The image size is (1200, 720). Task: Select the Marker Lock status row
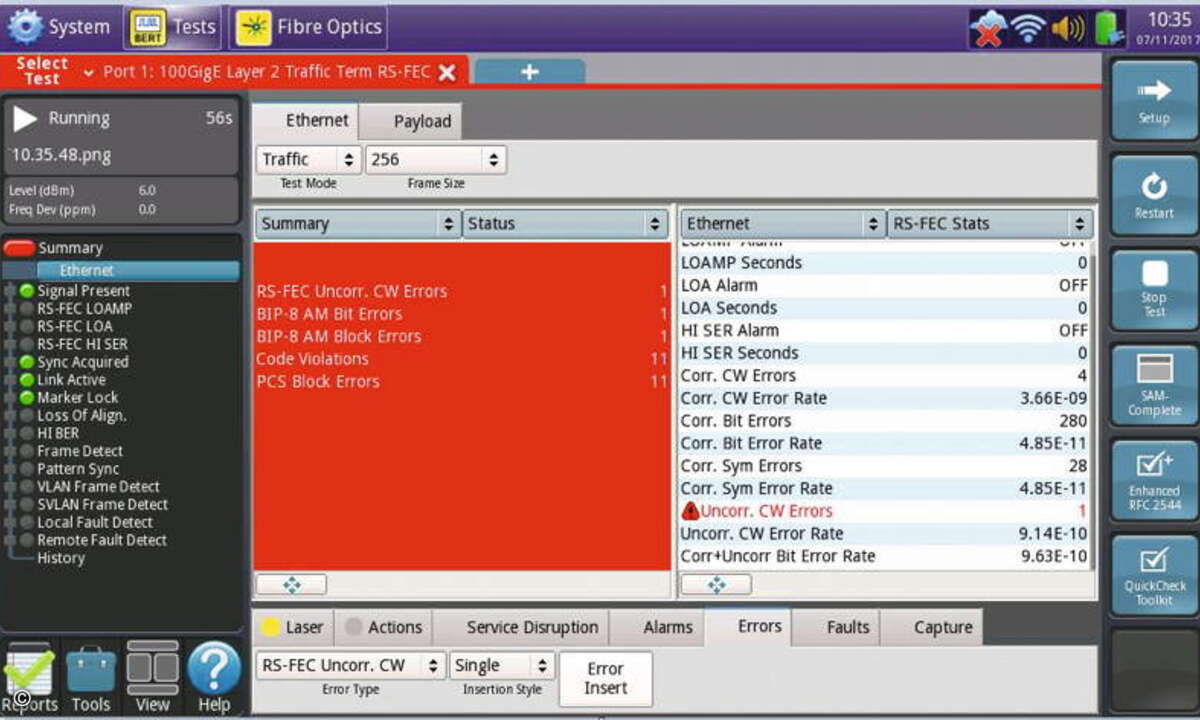pyautogui.click(x=77, y=398)
